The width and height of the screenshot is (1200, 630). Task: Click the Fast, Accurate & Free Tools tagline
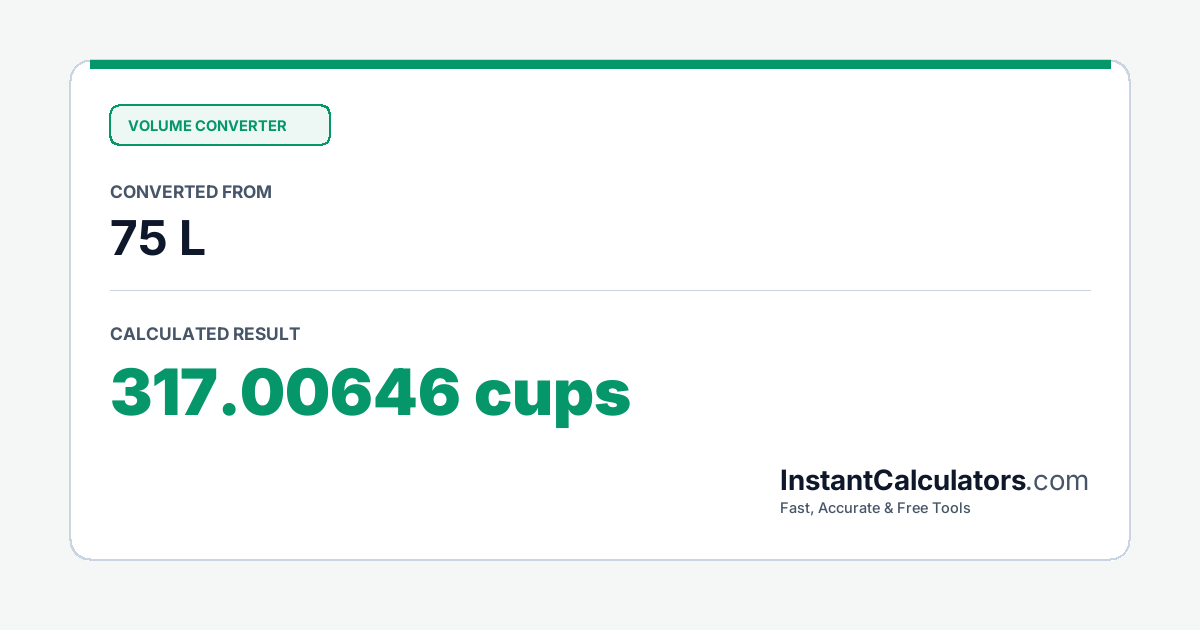click(x=875, y=508)
